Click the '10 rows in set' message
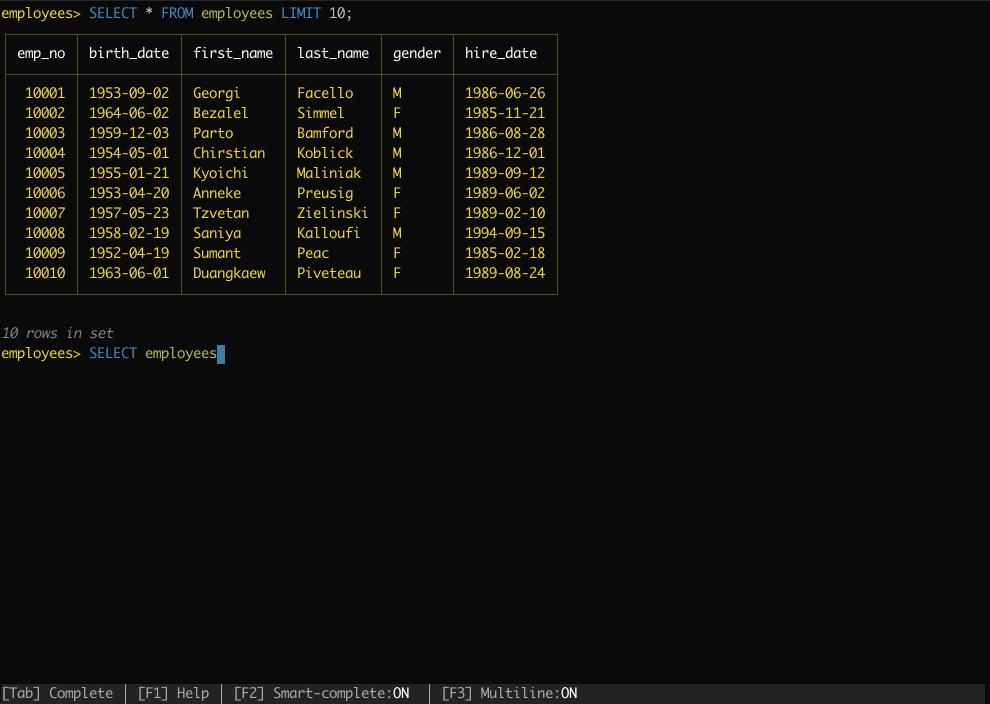 click(57, 333)
